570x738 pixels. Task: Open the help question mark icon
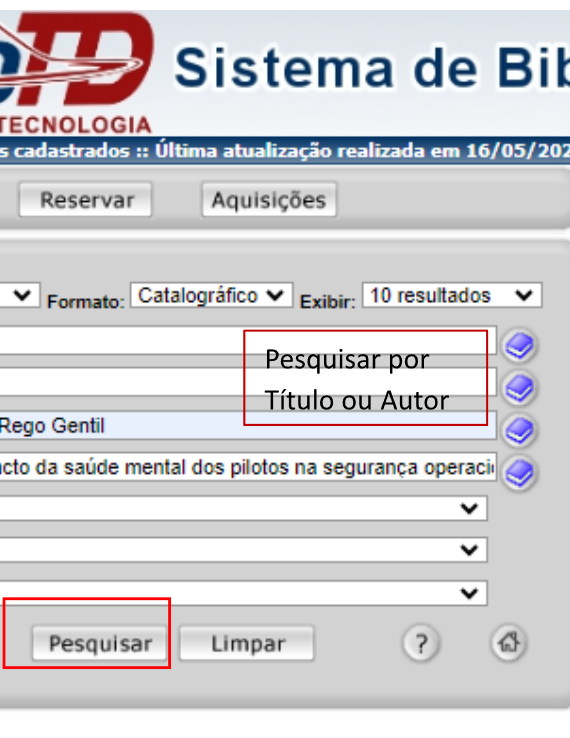click(x=421, y=643)
